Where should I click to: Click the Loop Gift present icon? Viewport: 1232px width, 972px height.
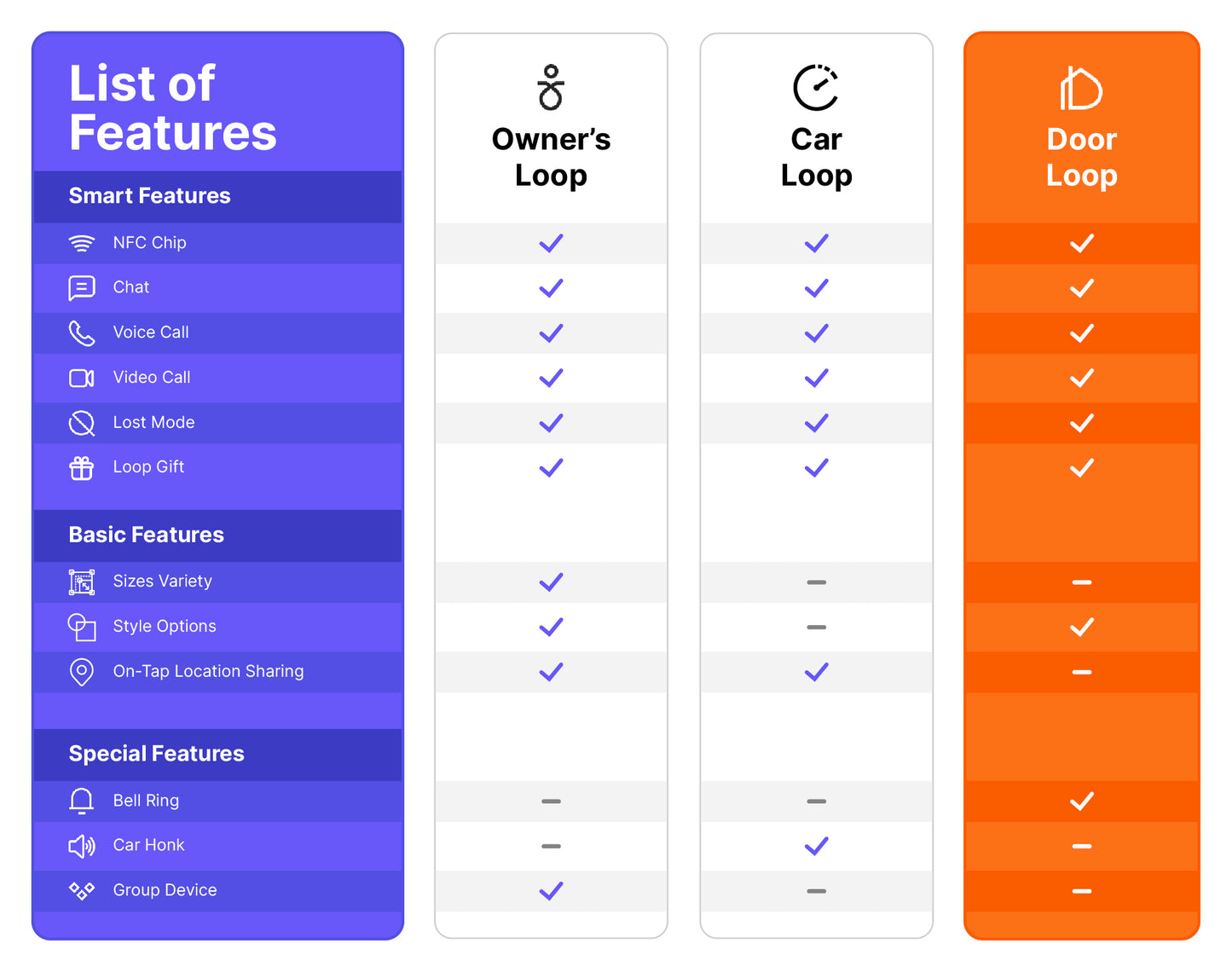coord(82,468)
